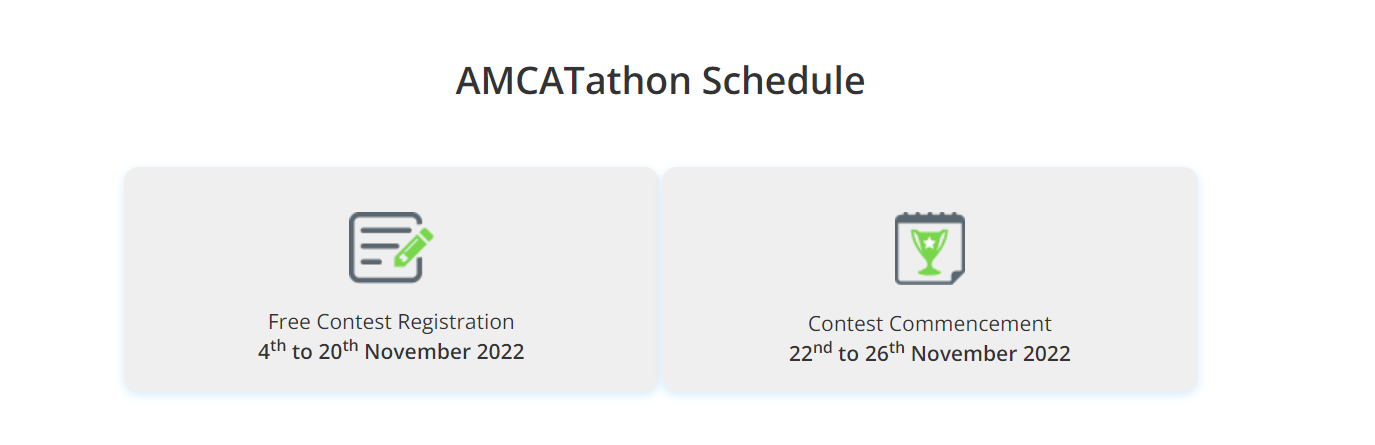Viewport: 1375px width, 445px height.
Task: Click the notepad registration icon
Action: pyautogui.click(x=391, y=247)
